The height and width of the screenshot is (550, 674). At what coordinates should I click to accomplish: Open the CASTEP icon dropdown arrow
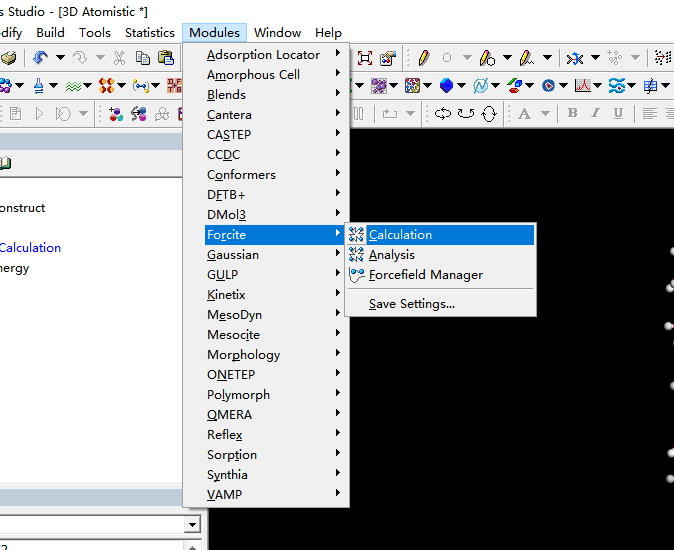(87, 86)
